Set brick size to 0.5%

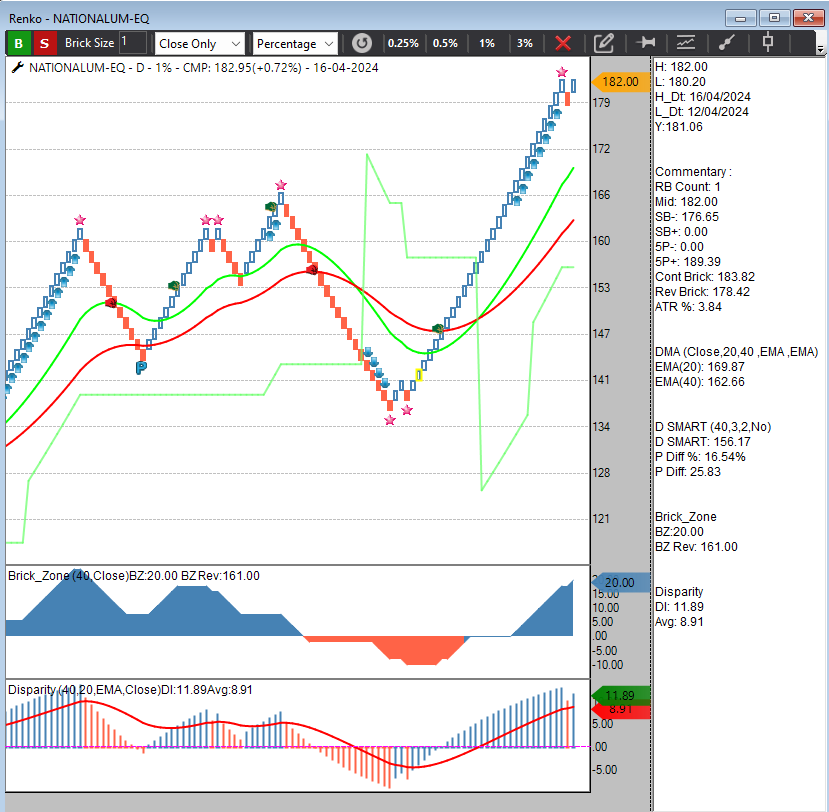(445, 43)
